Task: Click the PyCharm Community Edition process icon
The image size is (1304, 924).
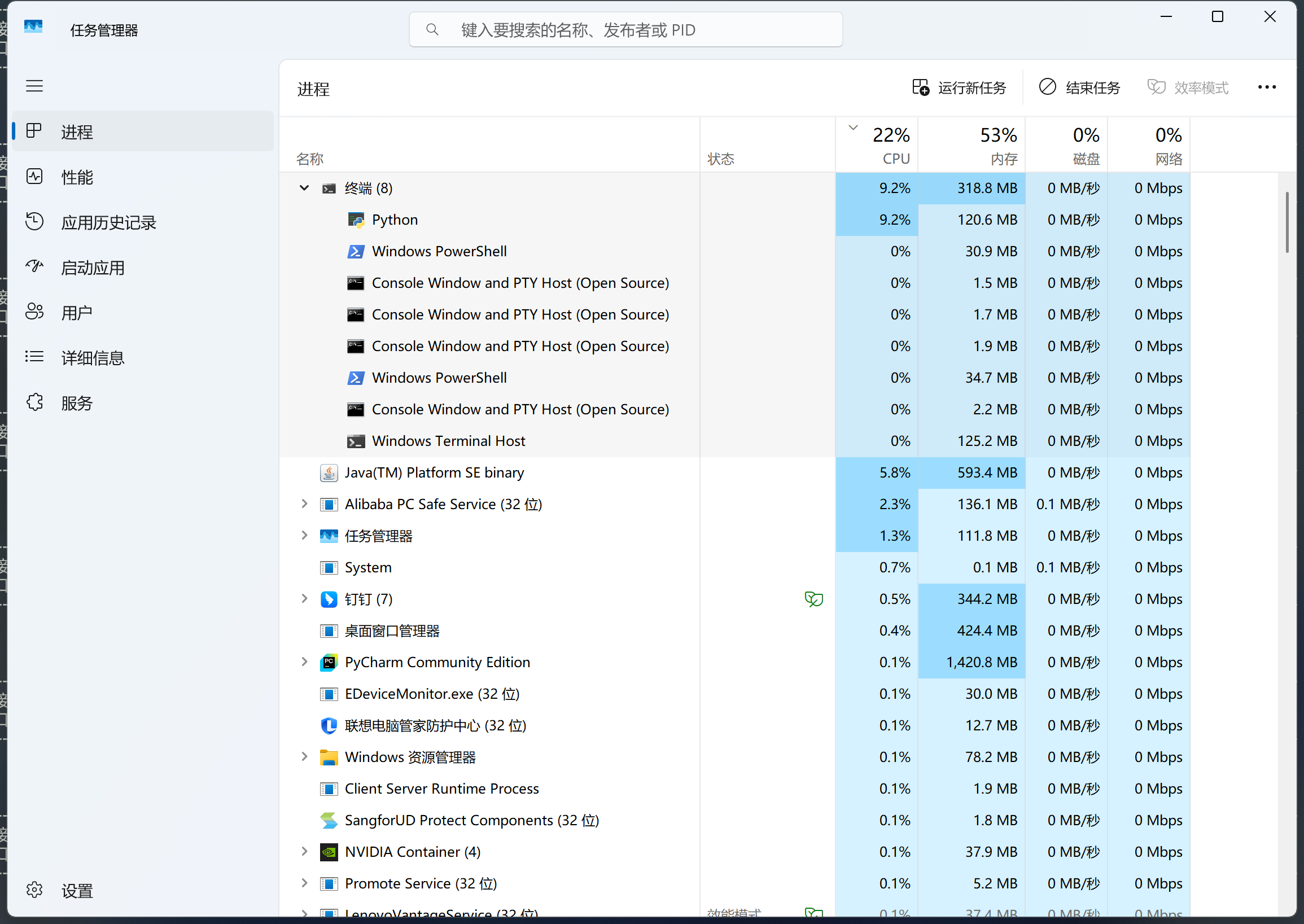Action: [x=329, y=662]
